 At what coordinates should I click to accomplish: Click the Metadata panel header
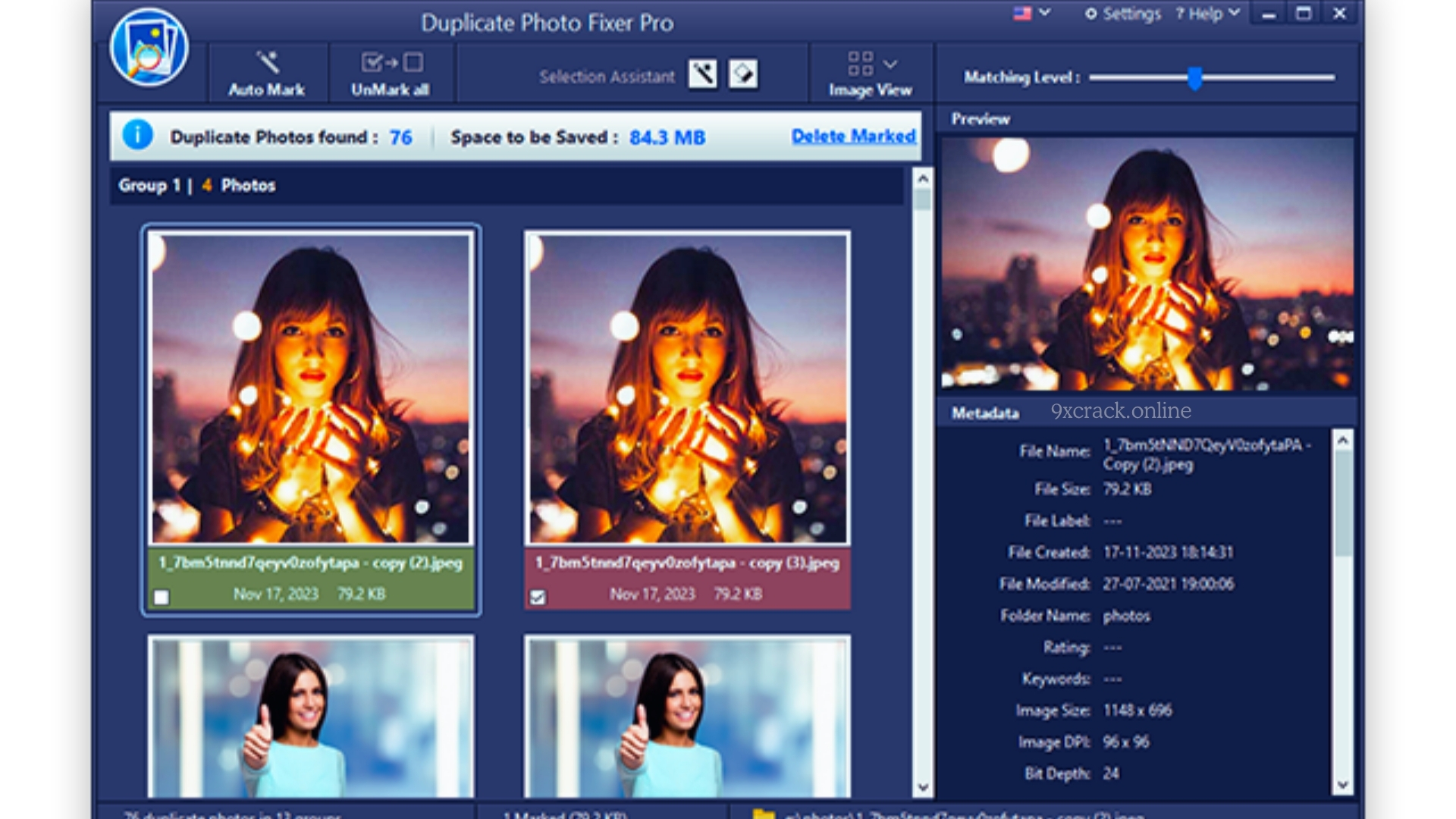click(x=1147, y=413)
